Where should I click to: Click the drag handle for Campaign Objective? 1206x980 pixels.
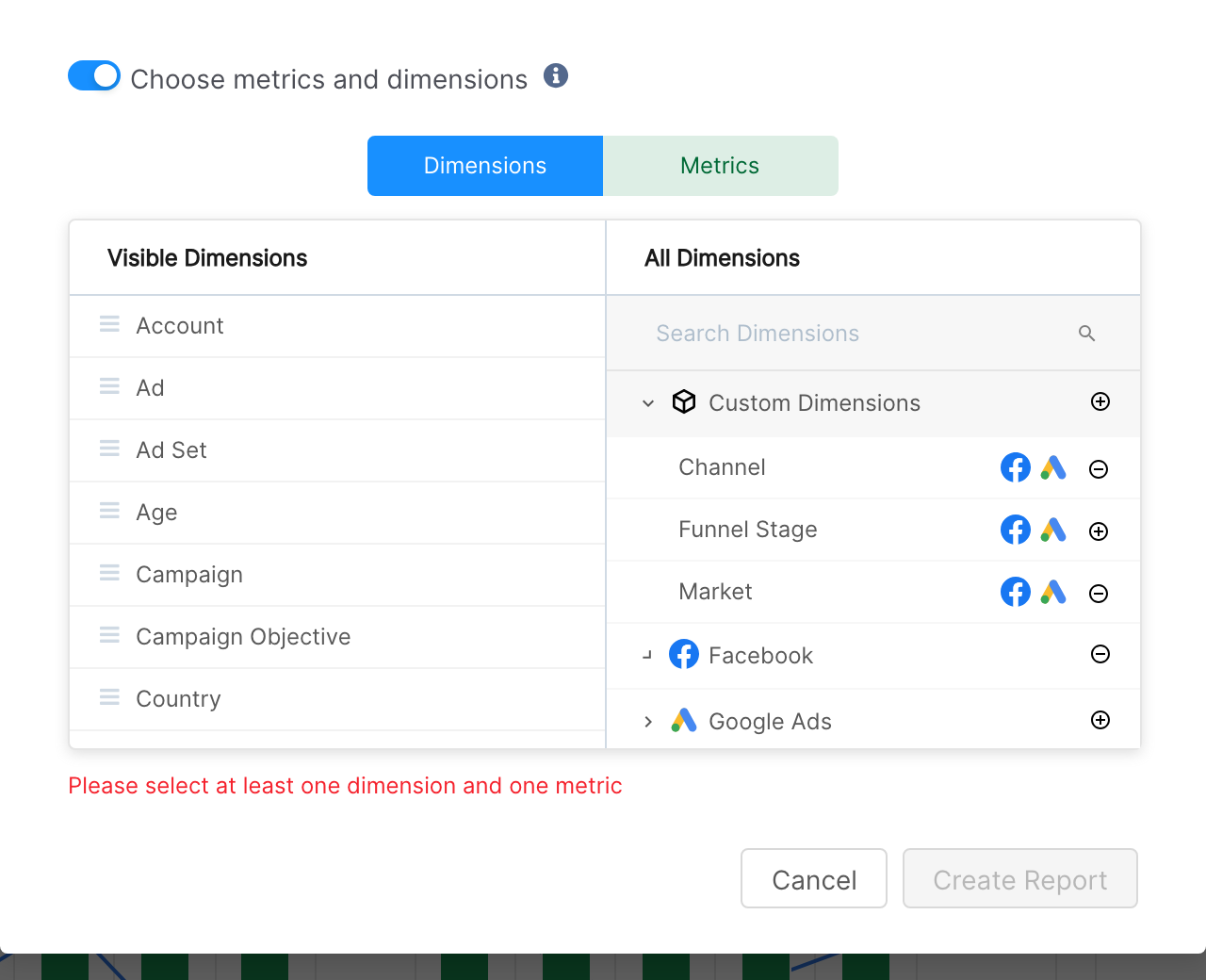[109, 635]
